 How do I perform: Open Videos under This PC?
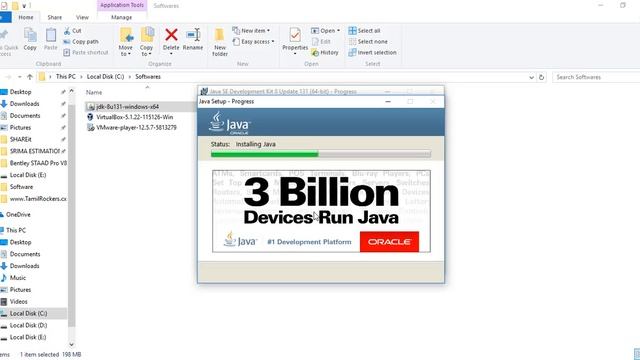(18, 302)
